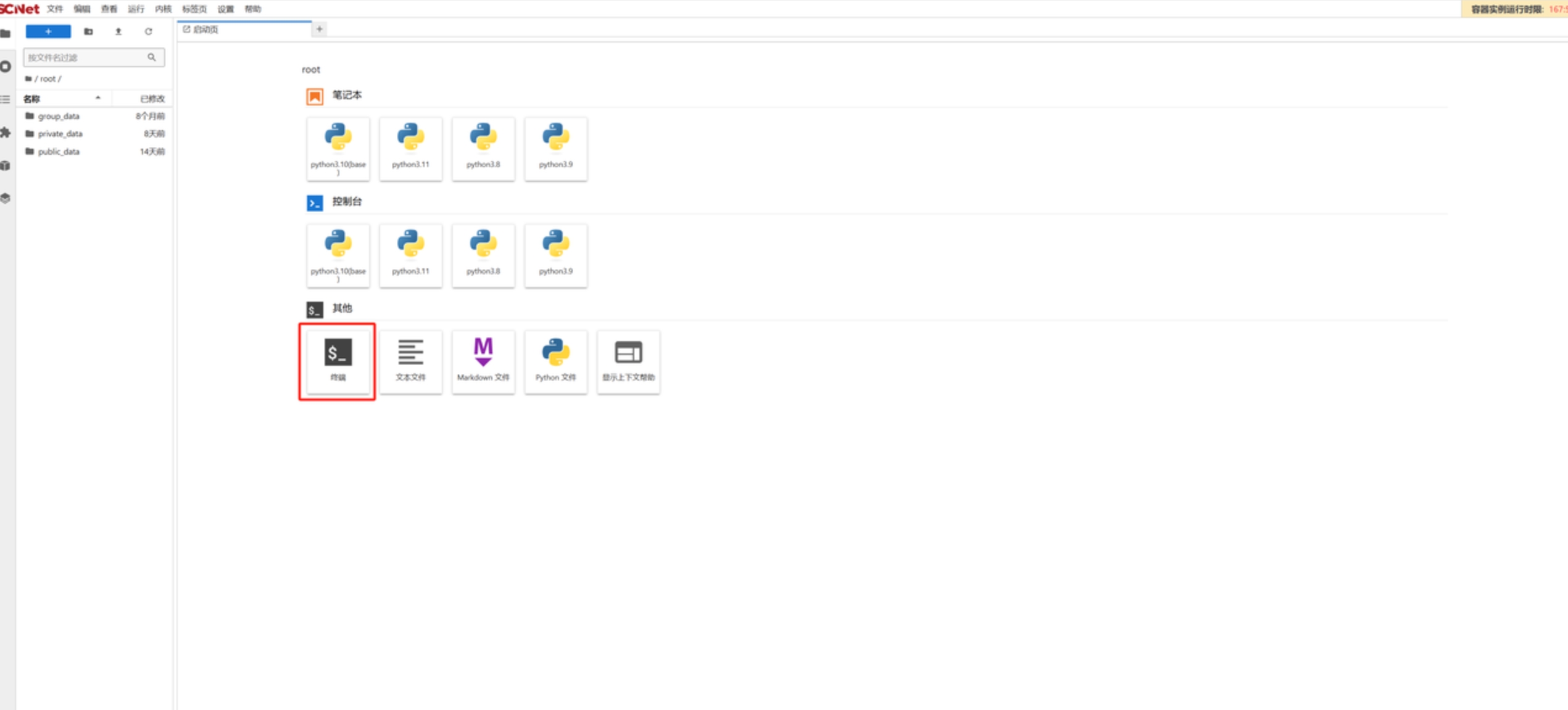Refresh the file browser list

(148, 31)
